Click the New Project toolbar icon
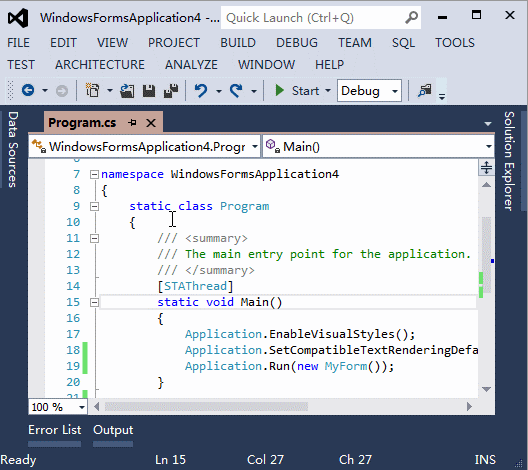The width and height of the screenshot is (528, 470). pyautogui.click(x=92, y=91)
